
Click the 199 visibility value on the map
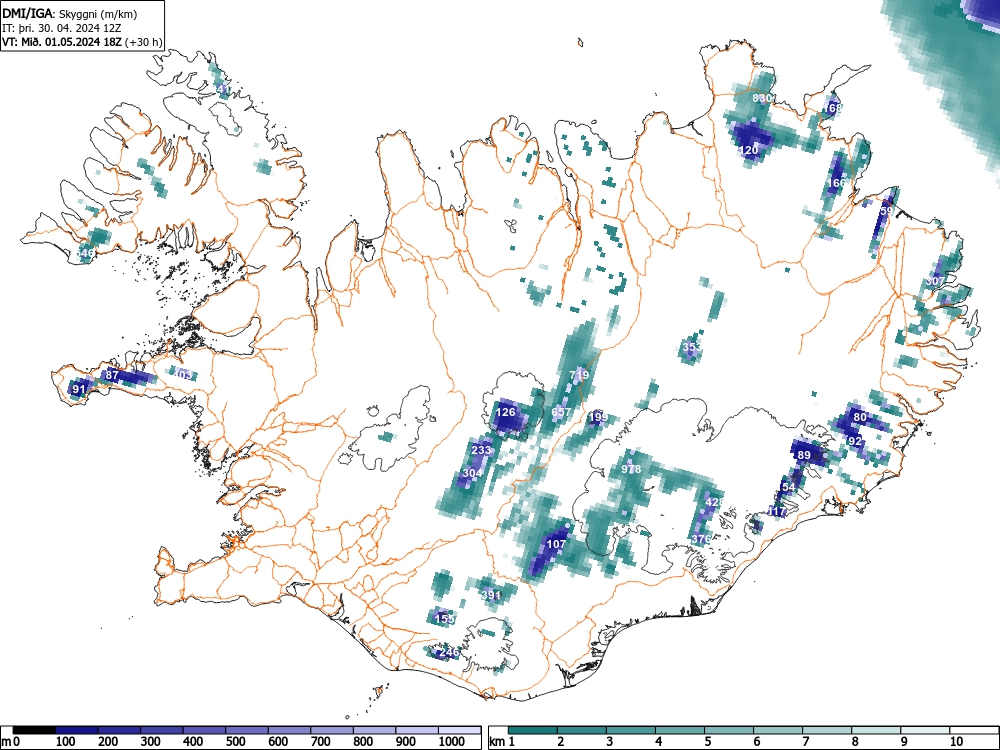pos(598,417)
